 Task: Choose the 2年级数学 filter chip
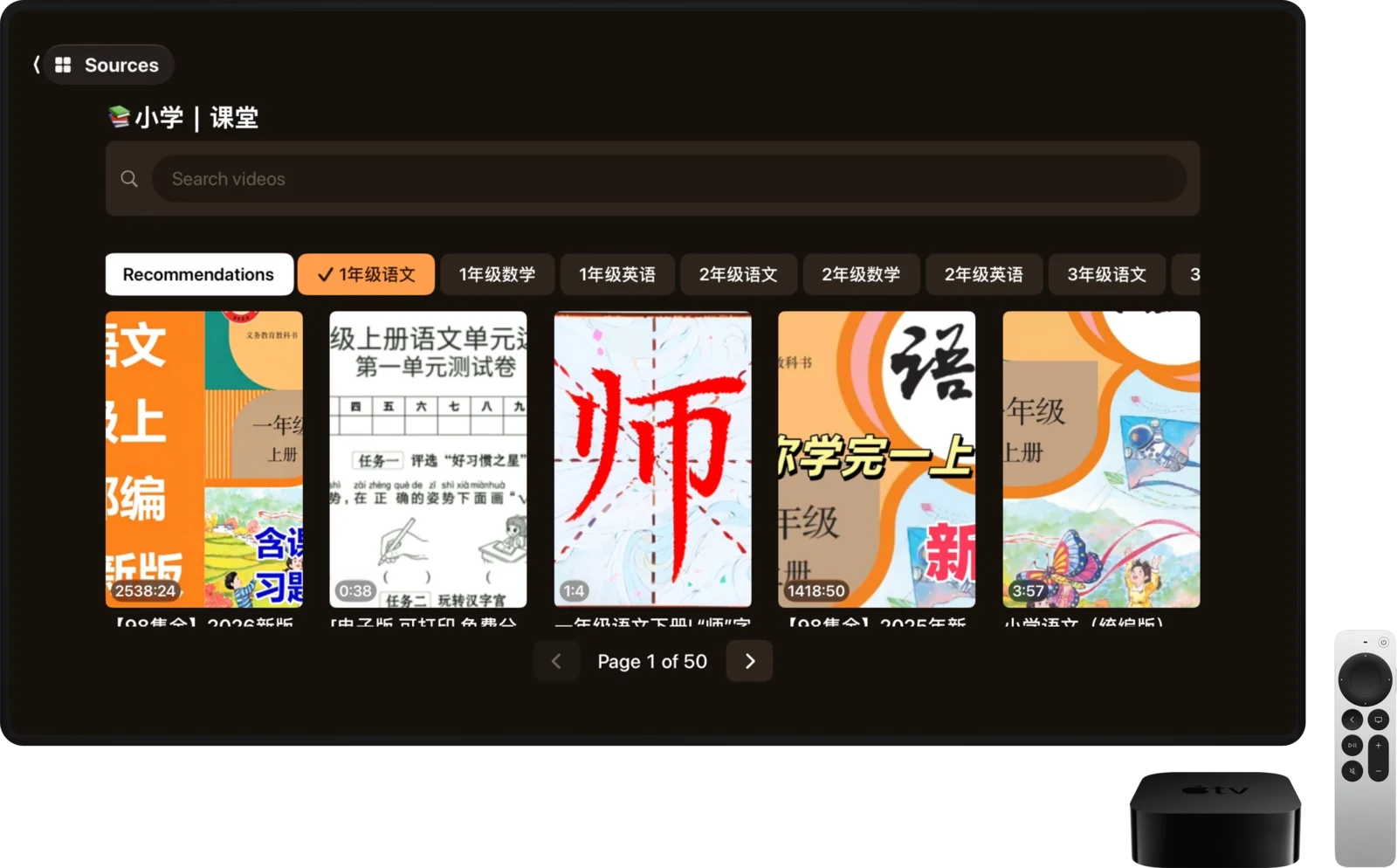point(861,274)
